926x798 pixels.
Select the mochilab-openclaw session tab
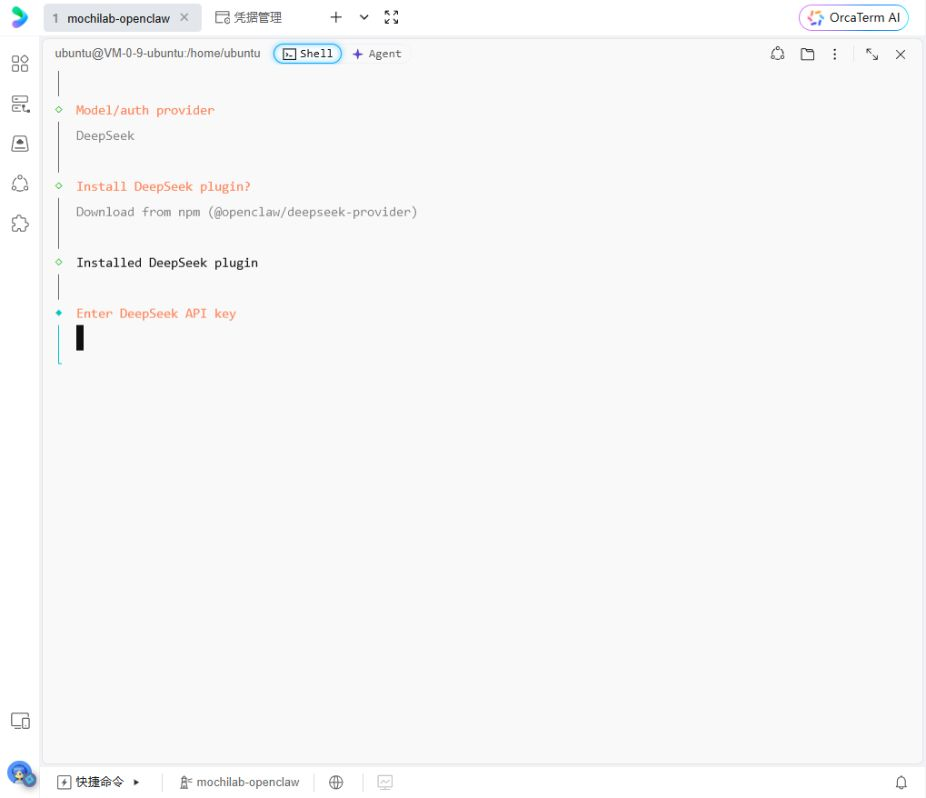point(118,18)
